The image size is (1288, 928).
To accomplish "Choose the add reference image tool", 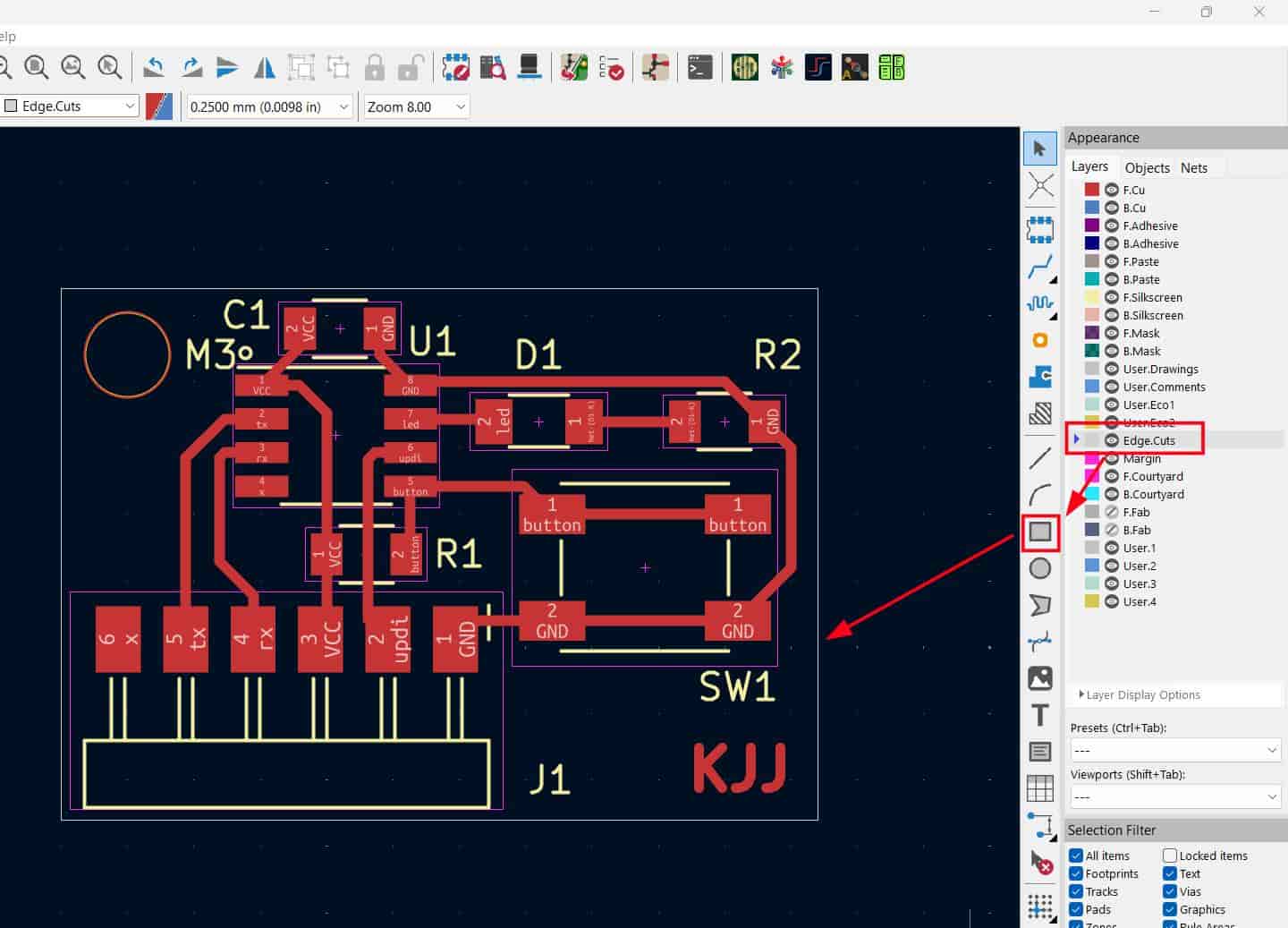I will coord(1039,678).
